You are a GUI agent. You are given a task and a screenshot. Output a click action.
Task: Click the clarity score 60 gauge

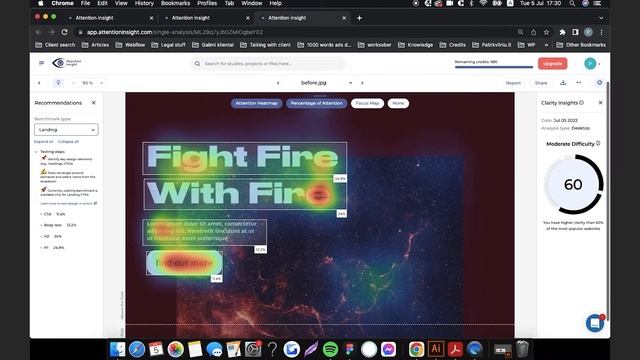pos(573,184)
